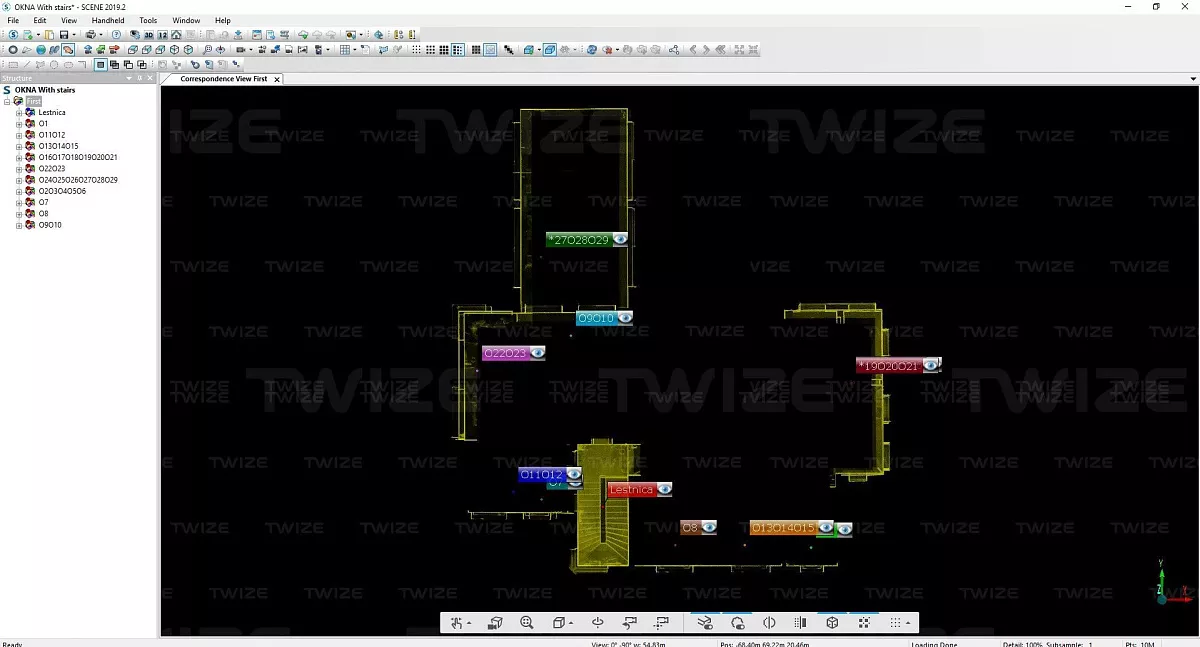Toggle visibility eye on the 27O28O29 label
The width and height of the screenshot is (1200, 647).
(621, 240)
